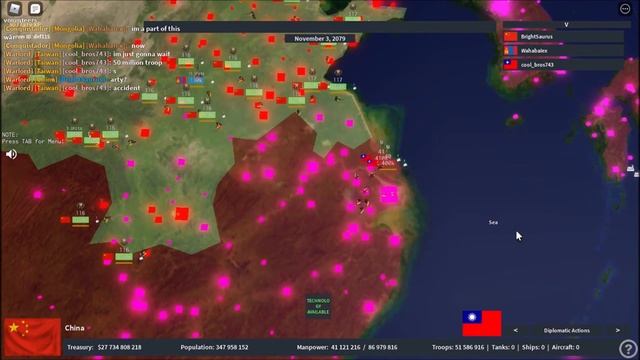Click chat message "arty?"
This screenshot has width=640, height=360.
[x=118, y=79]
